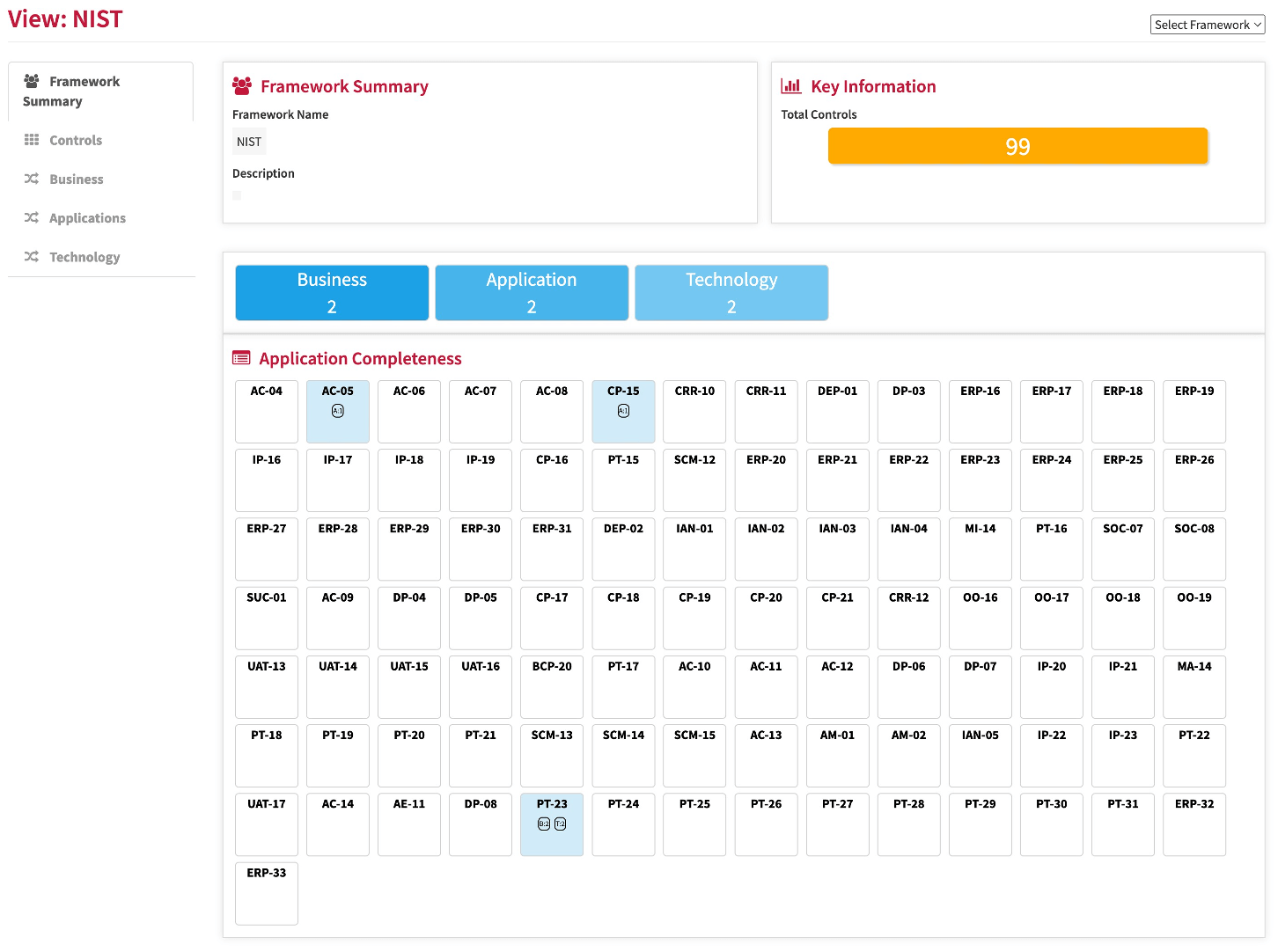Image resolution: width=1278 pixels, height=952 pixels.
Task: Click the SCM-14 control card
Action: (x=623, y=756)
